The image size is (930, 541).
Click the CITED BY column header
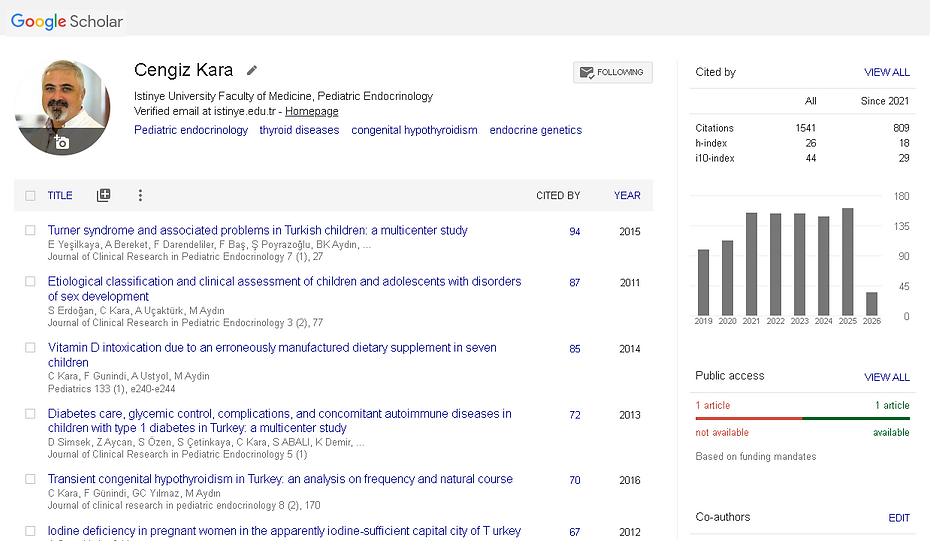click(x=558, y=196)
